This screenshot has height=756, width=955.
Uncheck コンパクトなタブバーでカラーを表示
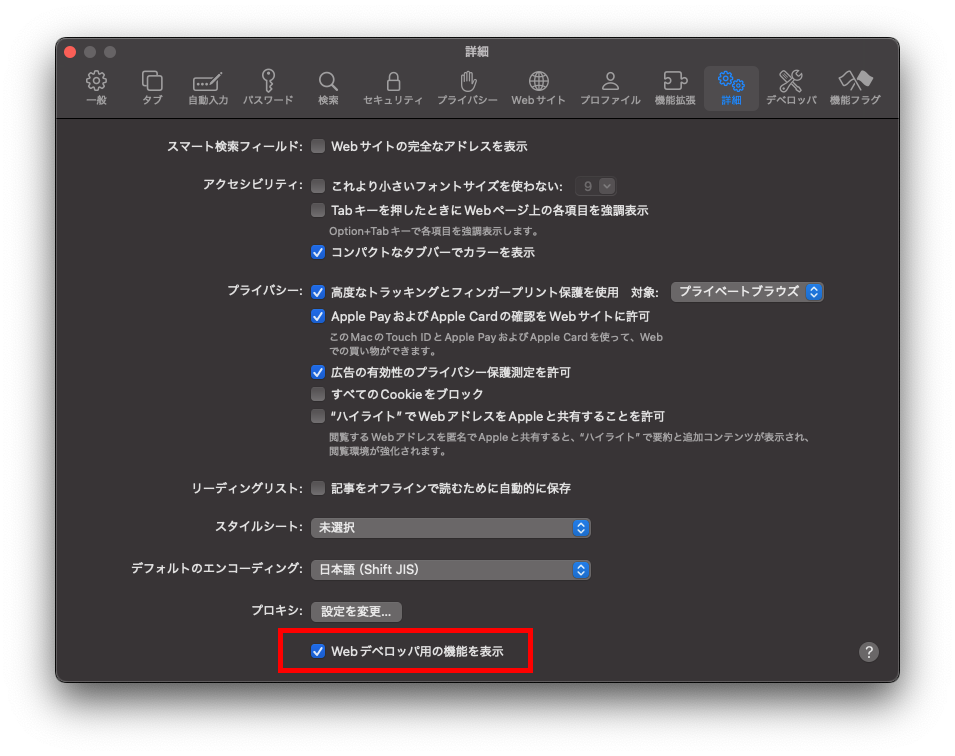click(318, 252)
